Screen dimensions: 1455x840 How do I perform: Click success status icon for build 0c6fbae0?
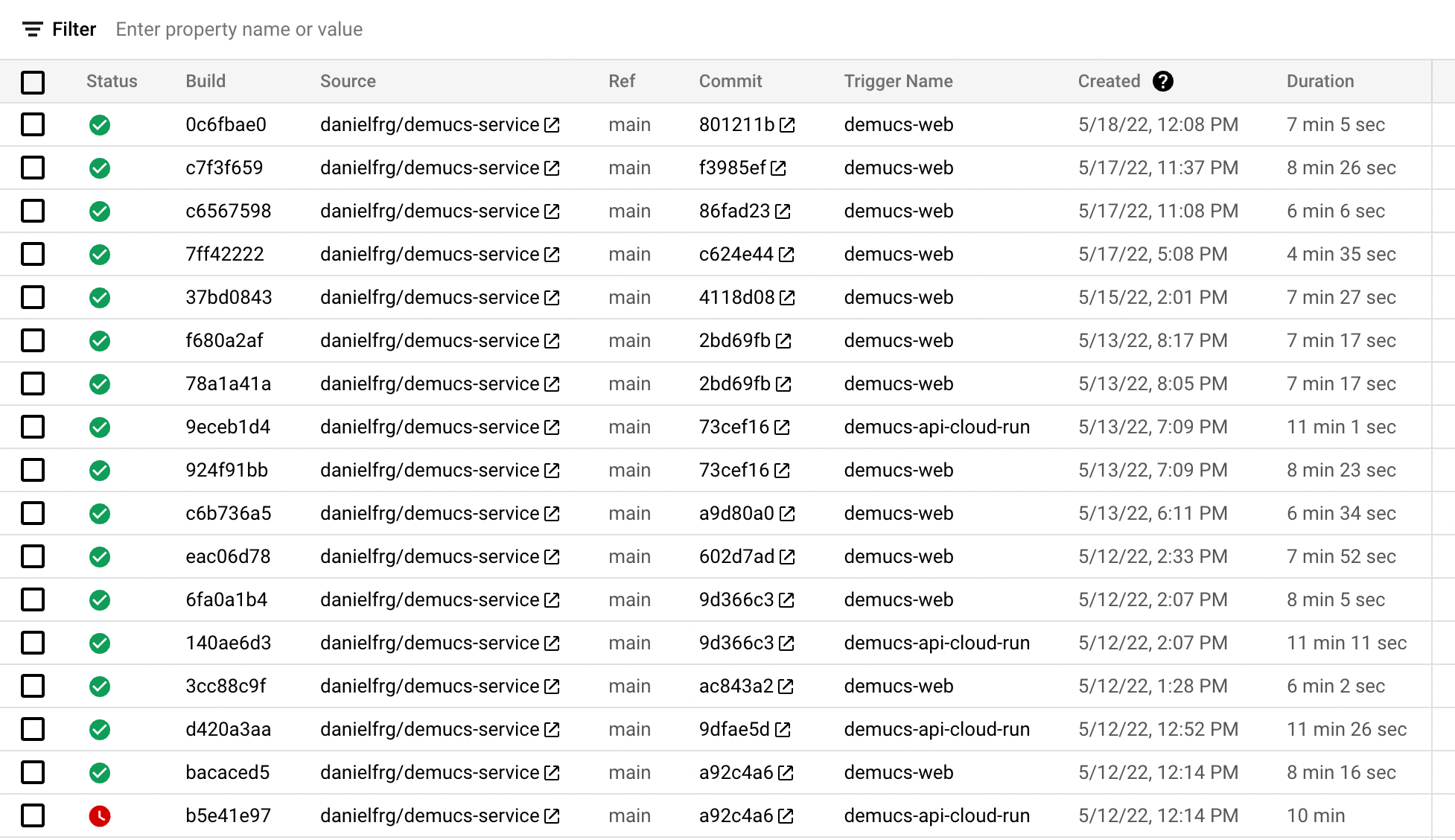click(x=100, y=125)
